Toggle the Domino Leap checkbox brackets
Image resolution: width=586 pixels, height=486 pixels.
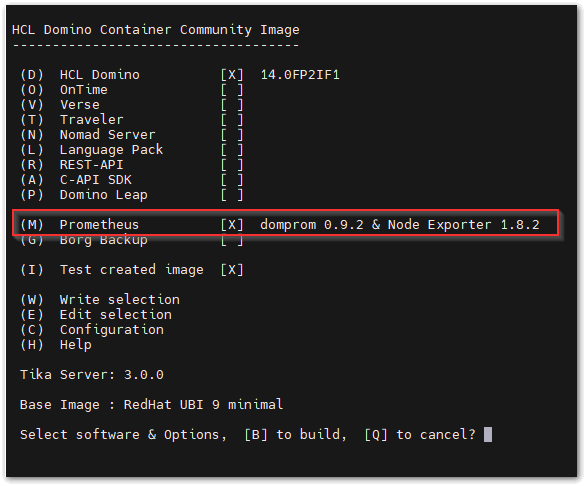(232, 194)
